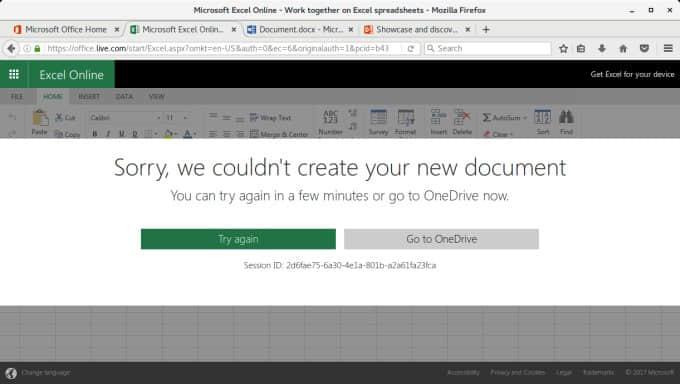680x384 pixels.
Task: Toggle underline formatting in ribbon
Action: pyautogui.click(x=121, y=134)
